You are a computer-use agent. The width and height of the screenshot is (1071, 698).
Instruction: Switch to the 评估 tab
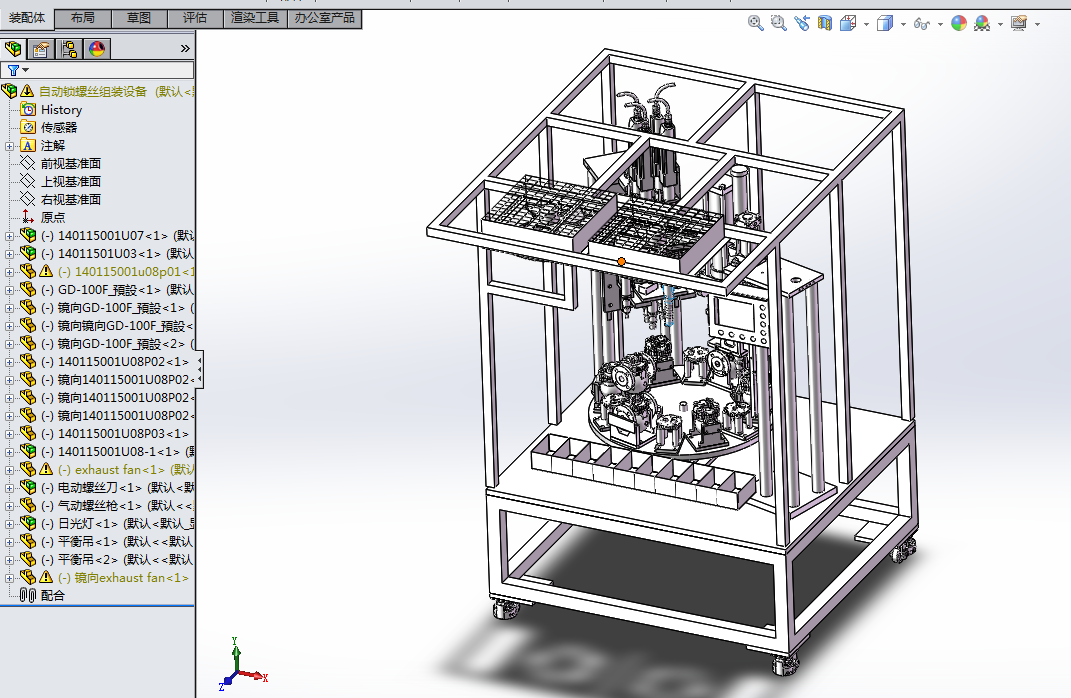click(195, 18)
